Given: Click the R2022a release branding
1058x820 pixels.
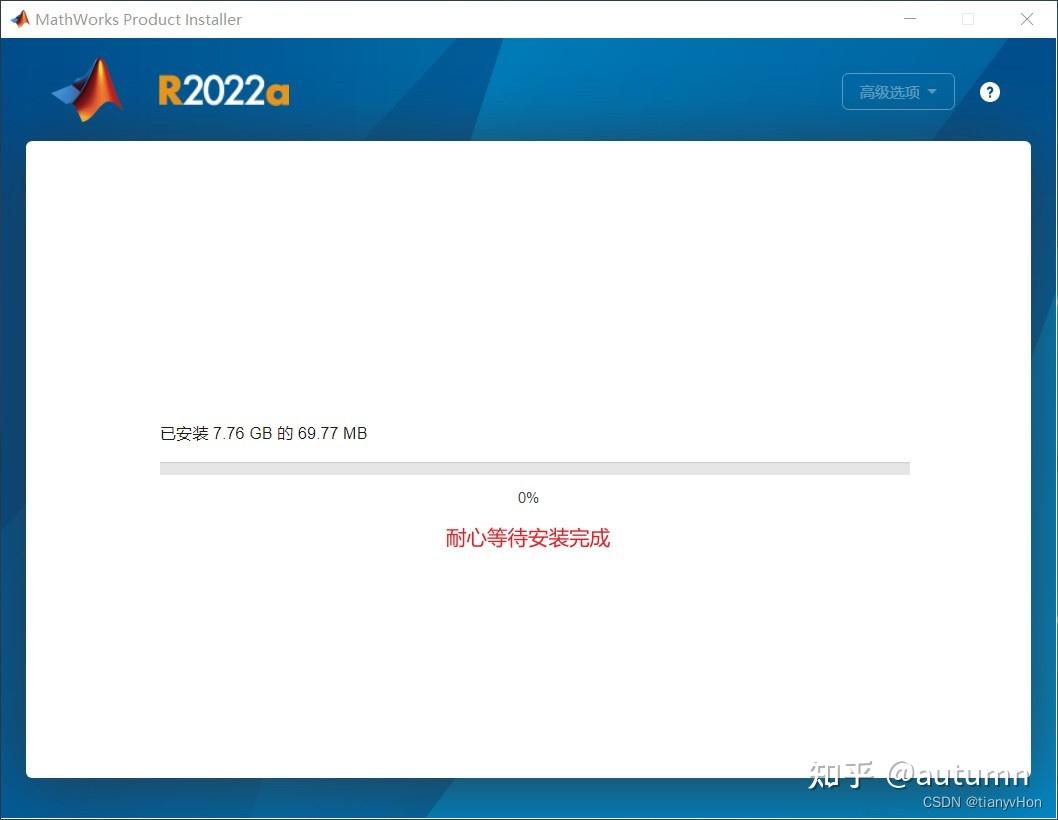Looking at the screenshot, I should (223, 90).
